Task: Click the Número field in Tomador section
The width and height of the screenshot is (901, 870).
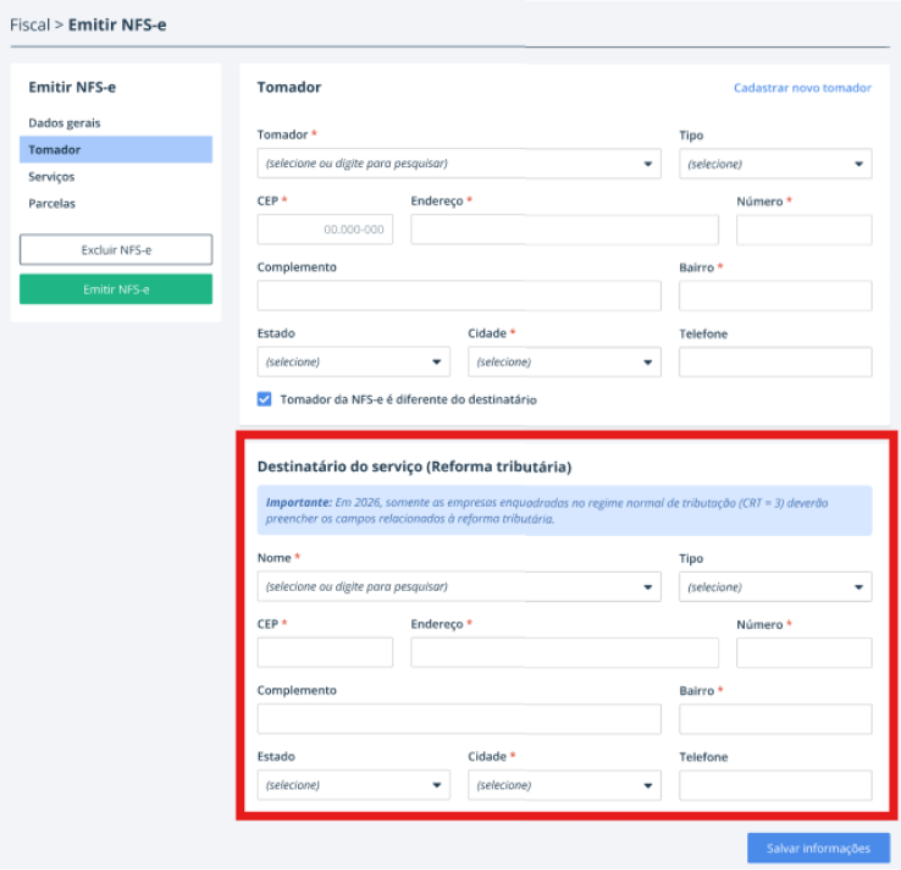Action: tap(804, 230)
